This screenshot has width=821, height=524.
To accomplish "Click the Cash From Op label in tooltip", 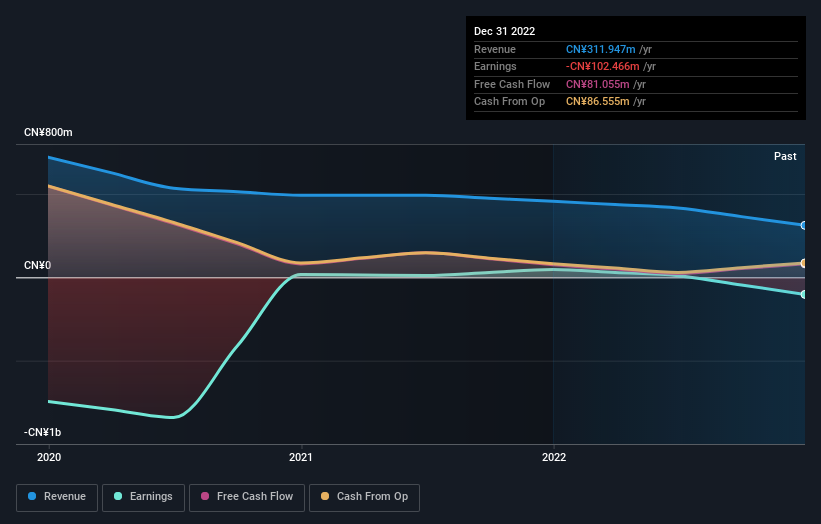I will [509, 102].
